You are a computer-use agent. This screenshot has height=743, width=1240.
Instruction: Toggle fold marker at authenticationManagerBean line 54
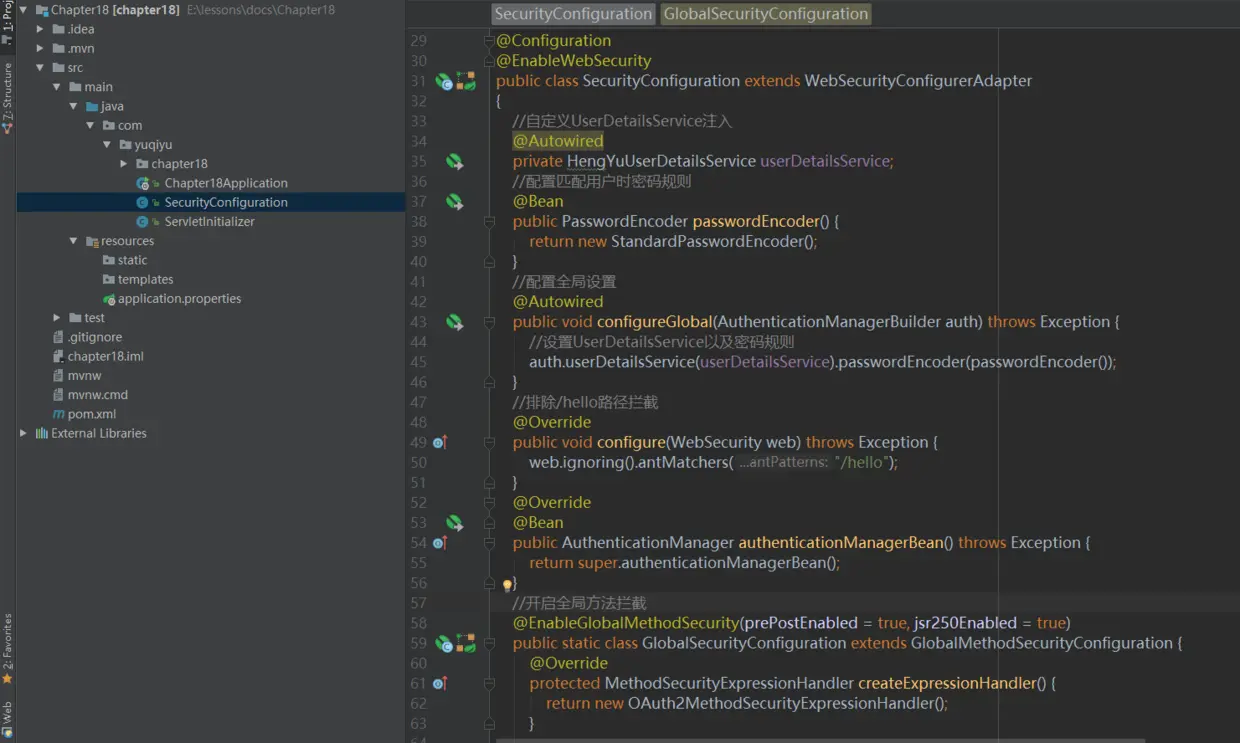pos(489,543)
